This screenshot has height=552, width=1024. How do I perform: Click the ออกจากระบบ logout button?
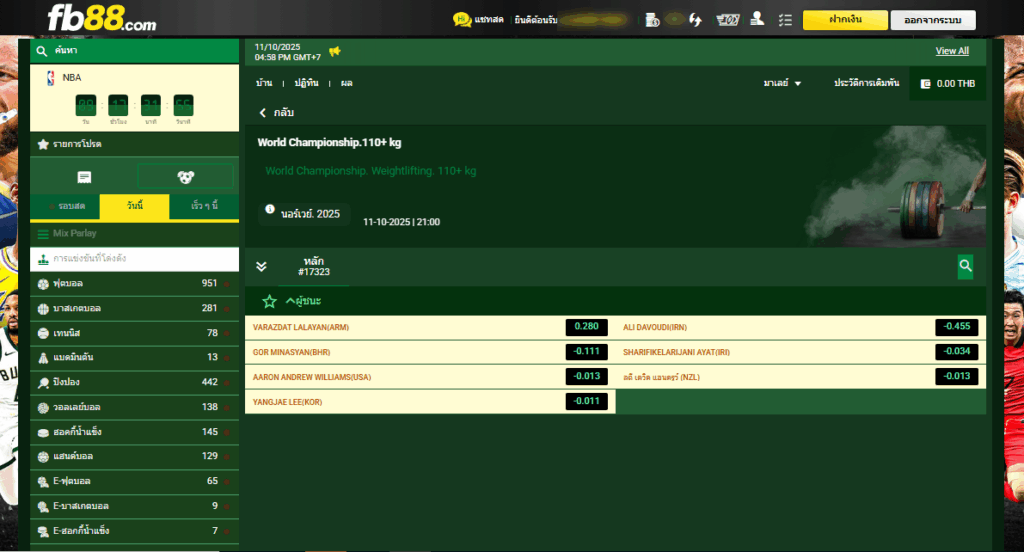pos(933,20)
